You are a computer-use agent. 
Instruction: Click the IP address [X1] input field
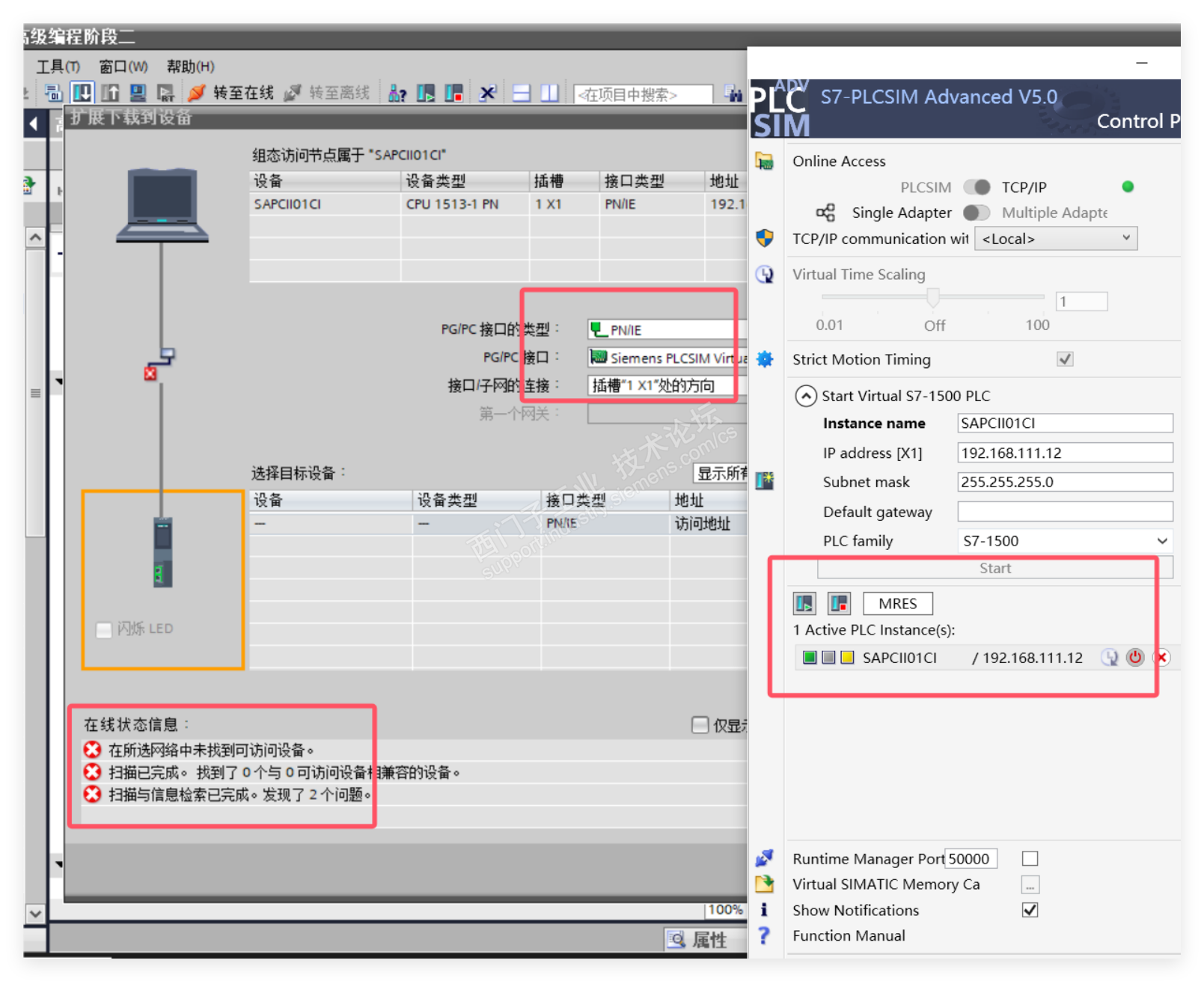point(1065,453)
